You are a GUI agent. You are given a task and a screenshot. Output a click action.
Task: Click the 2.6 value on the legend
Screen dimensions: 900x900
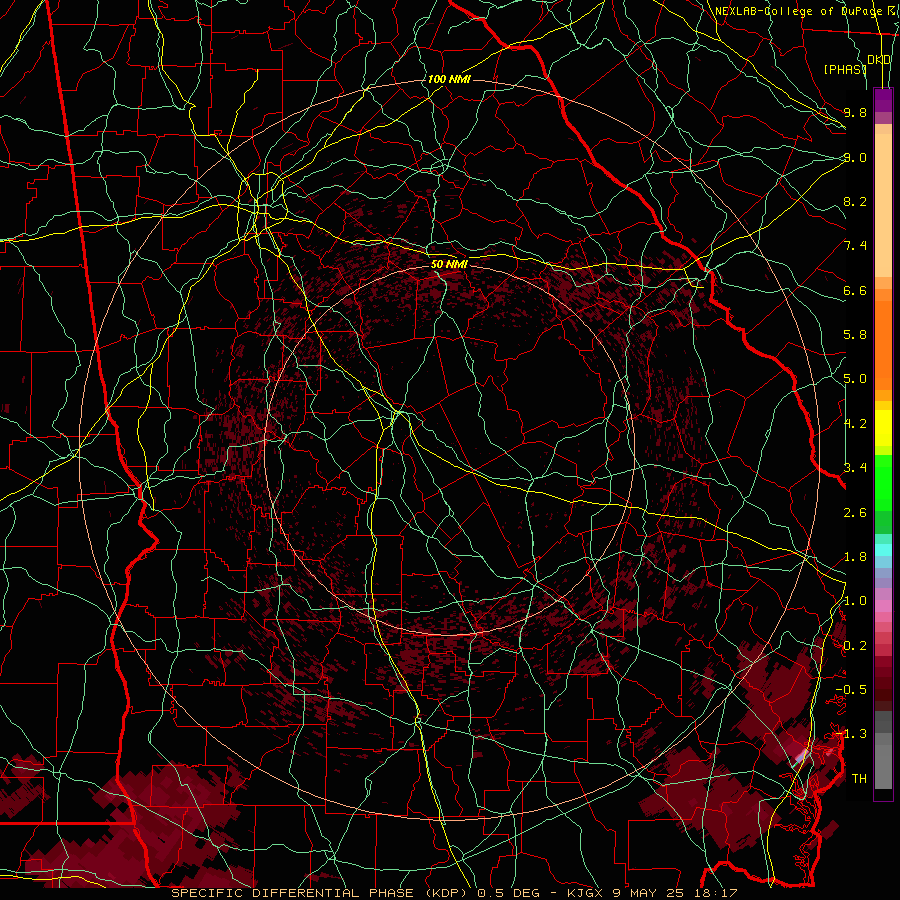click(x=855, y=512)
